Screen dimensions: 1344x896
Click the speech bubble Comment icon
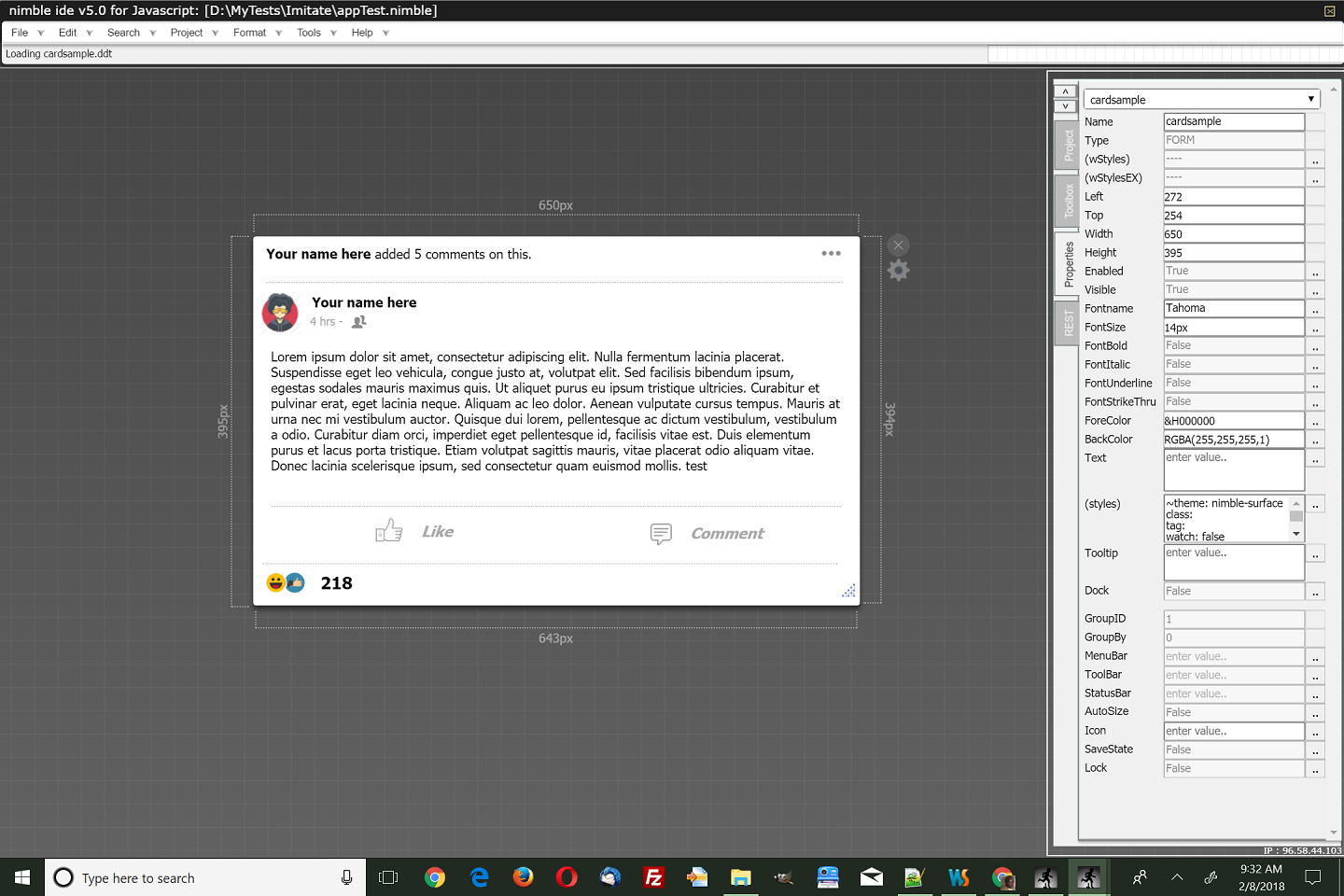tap(661, 533)
